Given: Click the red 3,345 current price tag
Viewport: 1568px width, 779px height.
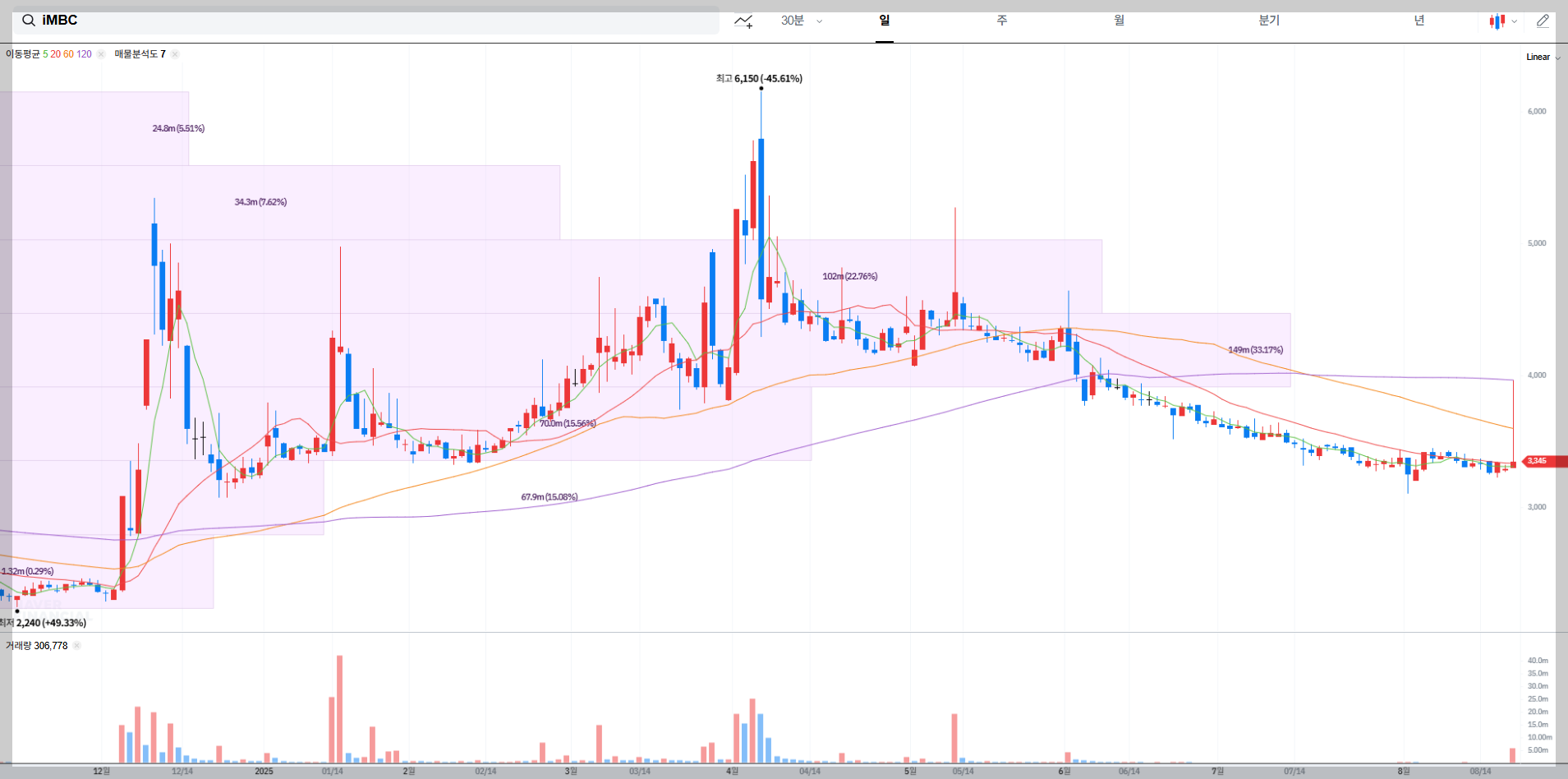Looking at the screenshot, I should pos(1538,461).
